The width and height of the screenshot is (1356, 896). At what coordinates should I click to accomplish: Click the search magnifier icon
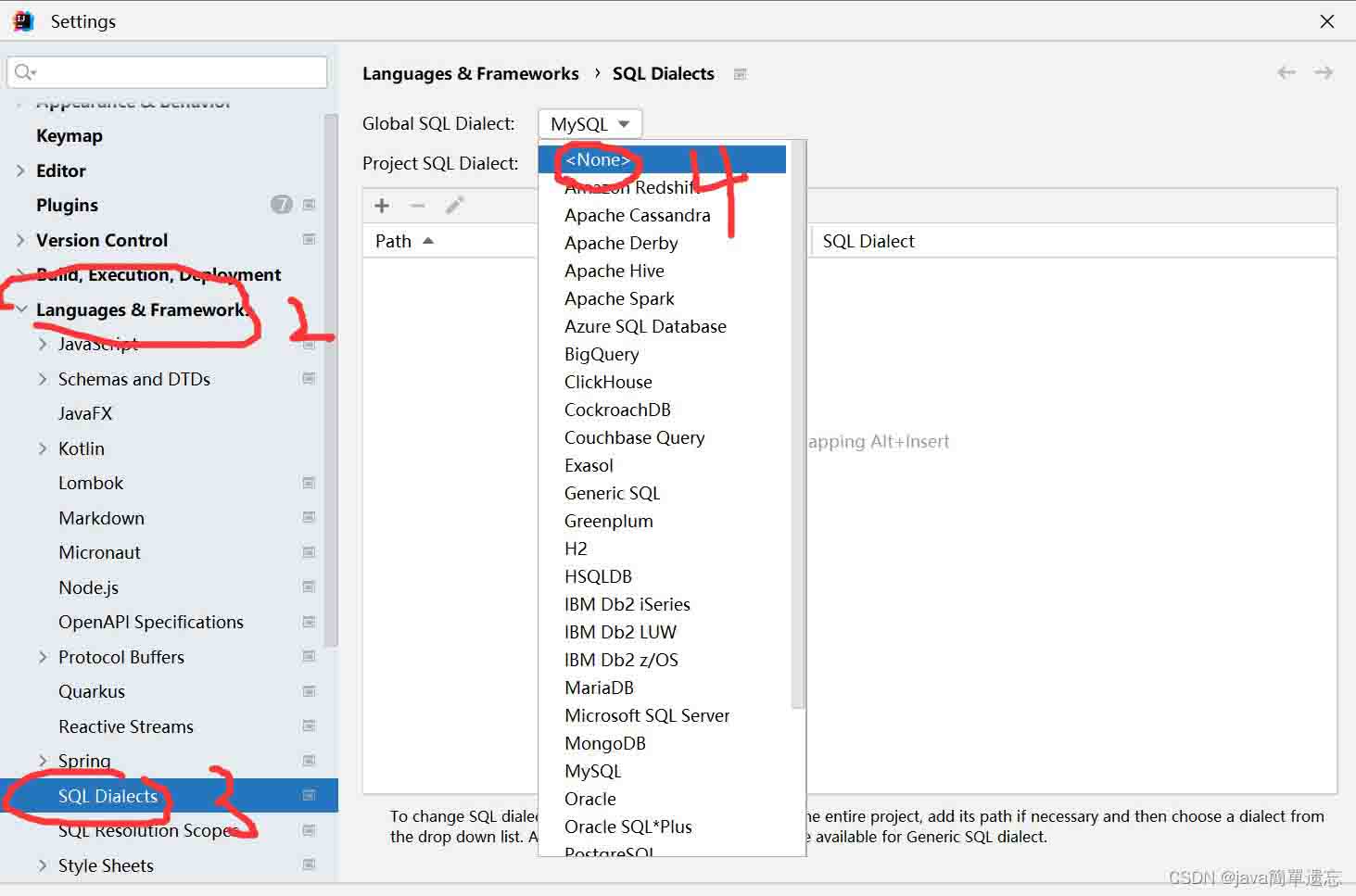tap(25, 72)
